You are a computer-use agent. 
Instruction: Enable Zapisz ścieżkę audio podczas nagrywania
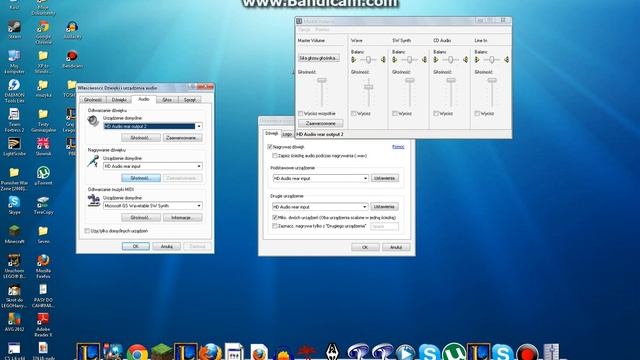275,156
